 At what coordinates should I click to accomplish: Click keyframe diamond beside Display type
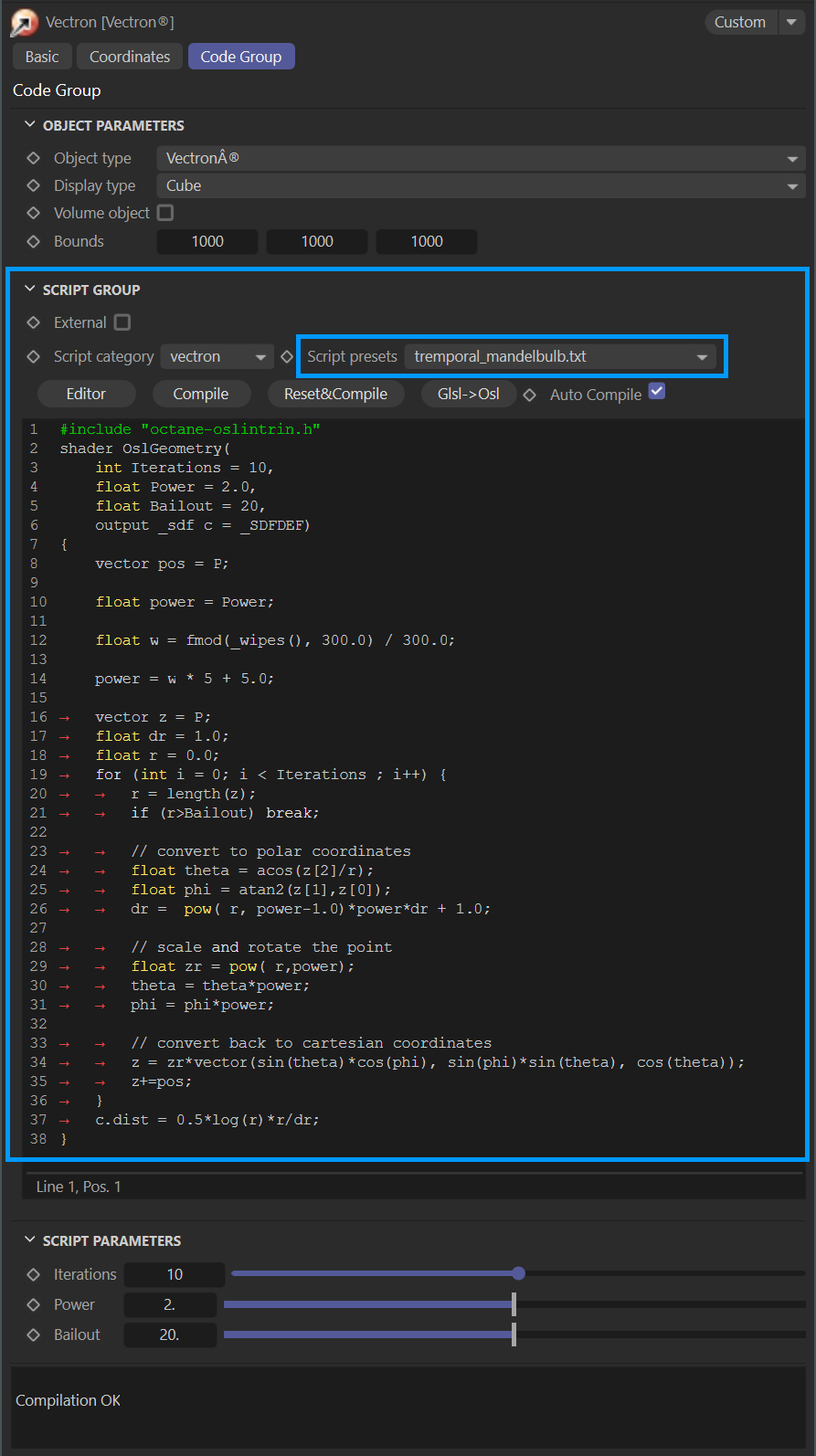(x=34, y=185)
